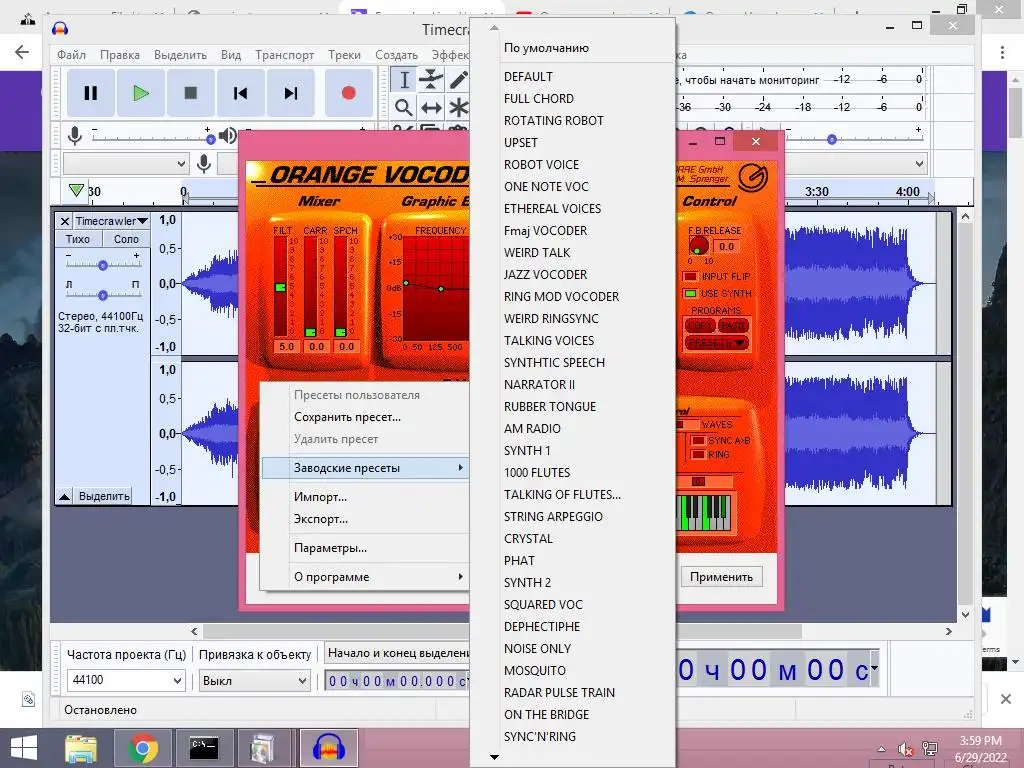Viewport: 1024px width, 768px height.
Task: Skip to start of track
Action: coord(240,93)
